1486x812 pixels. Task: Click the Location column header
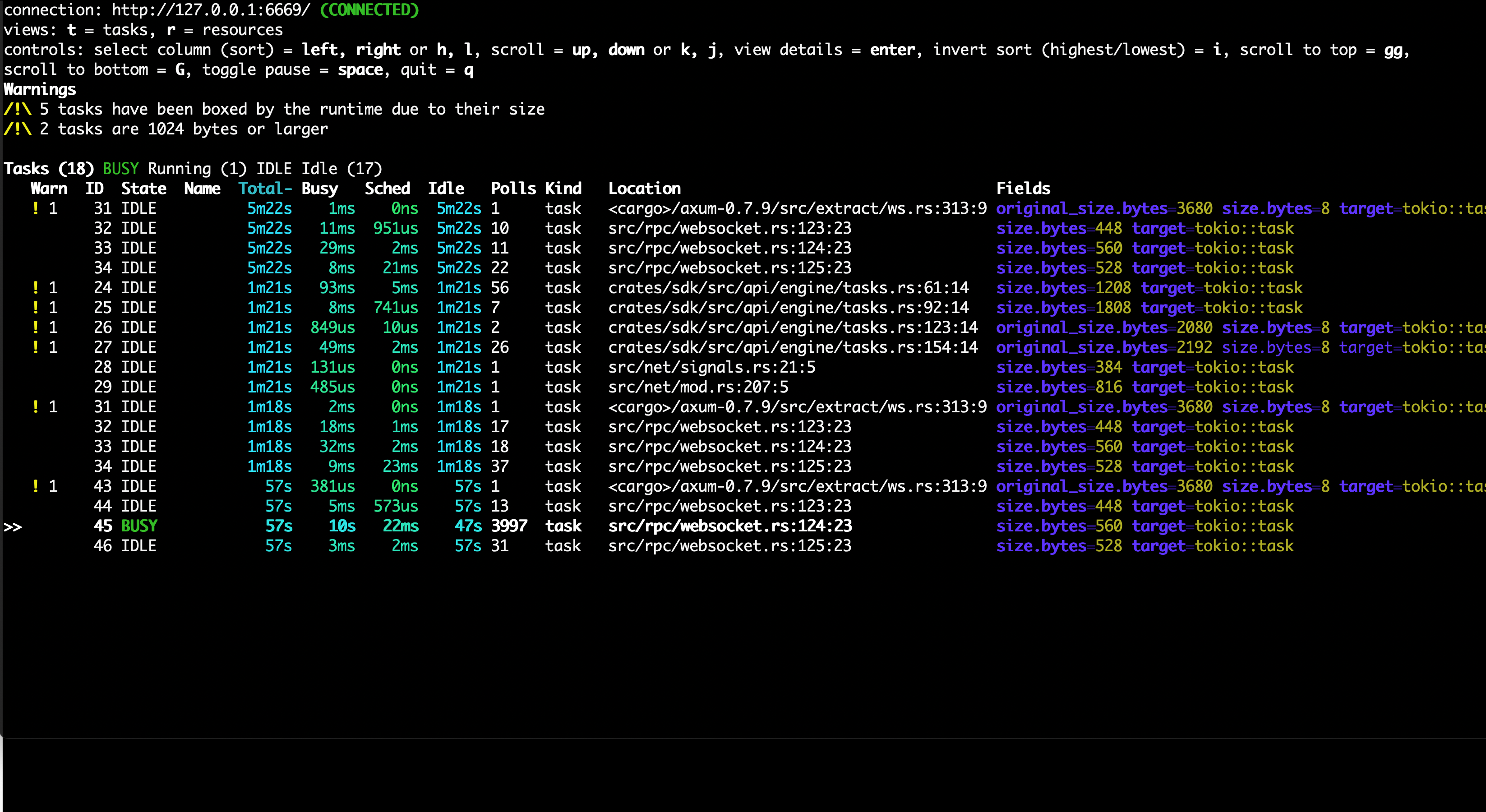click(x=644, y=189)
